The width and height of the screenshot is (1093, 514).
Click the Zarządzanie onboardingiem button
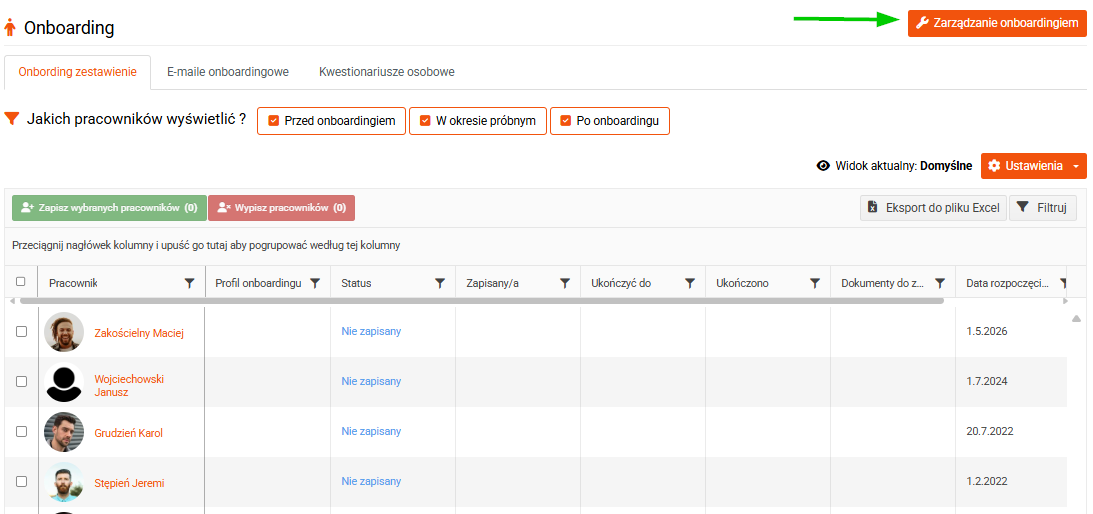998,23
